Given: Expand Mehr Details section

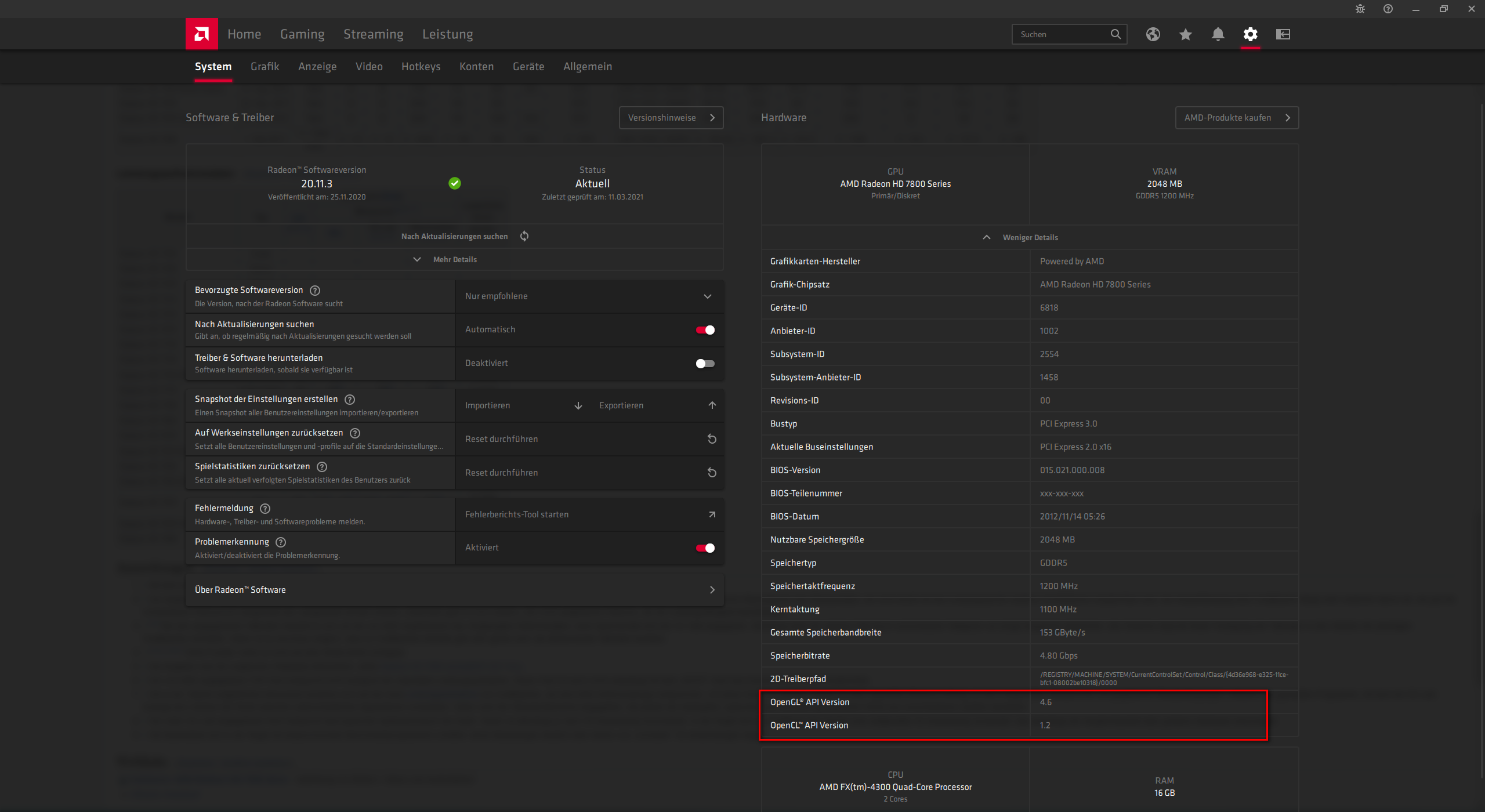Looking at the screenshot, I should [455, 259].
